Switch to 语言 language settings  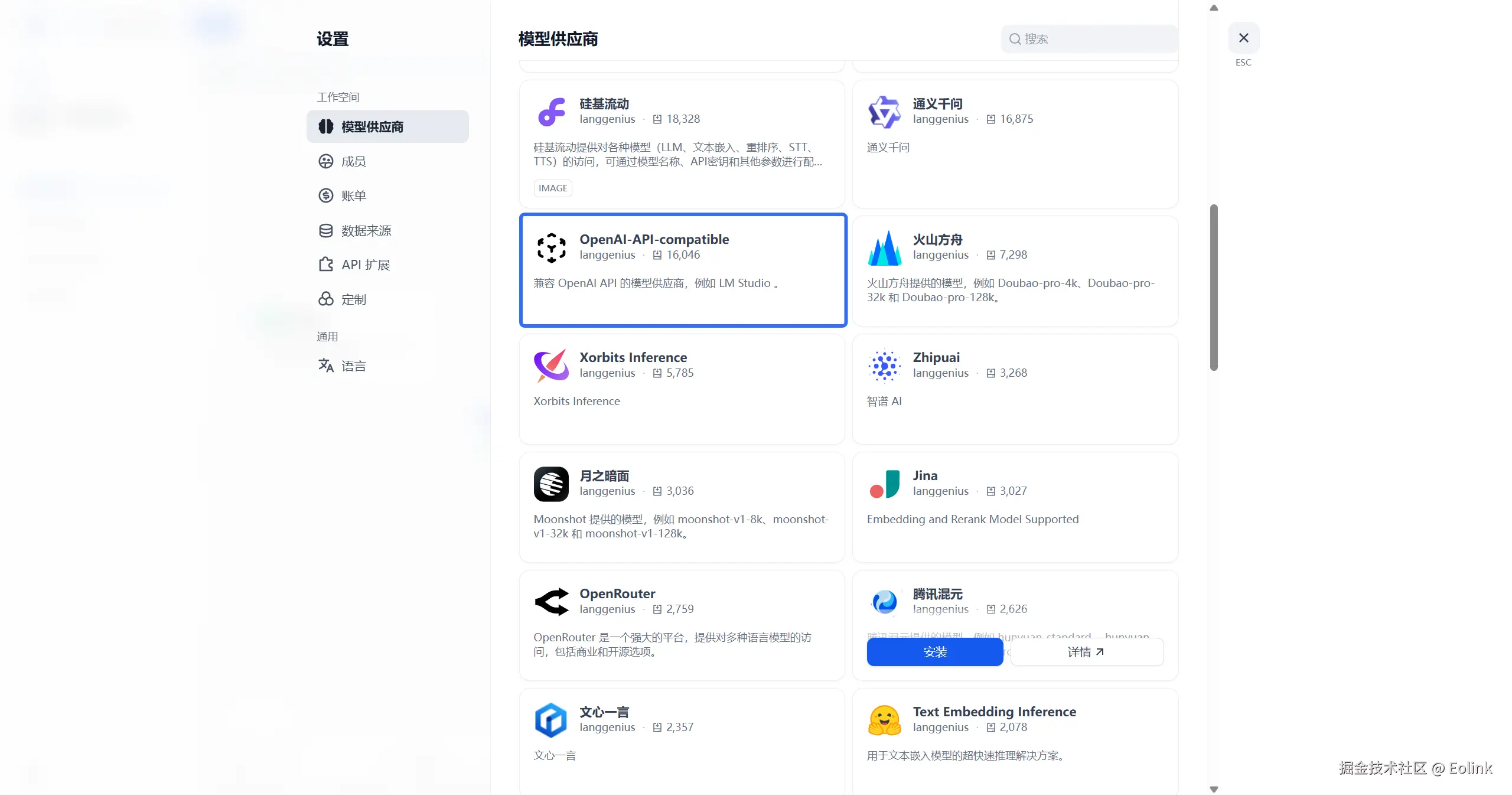point(353,366)
